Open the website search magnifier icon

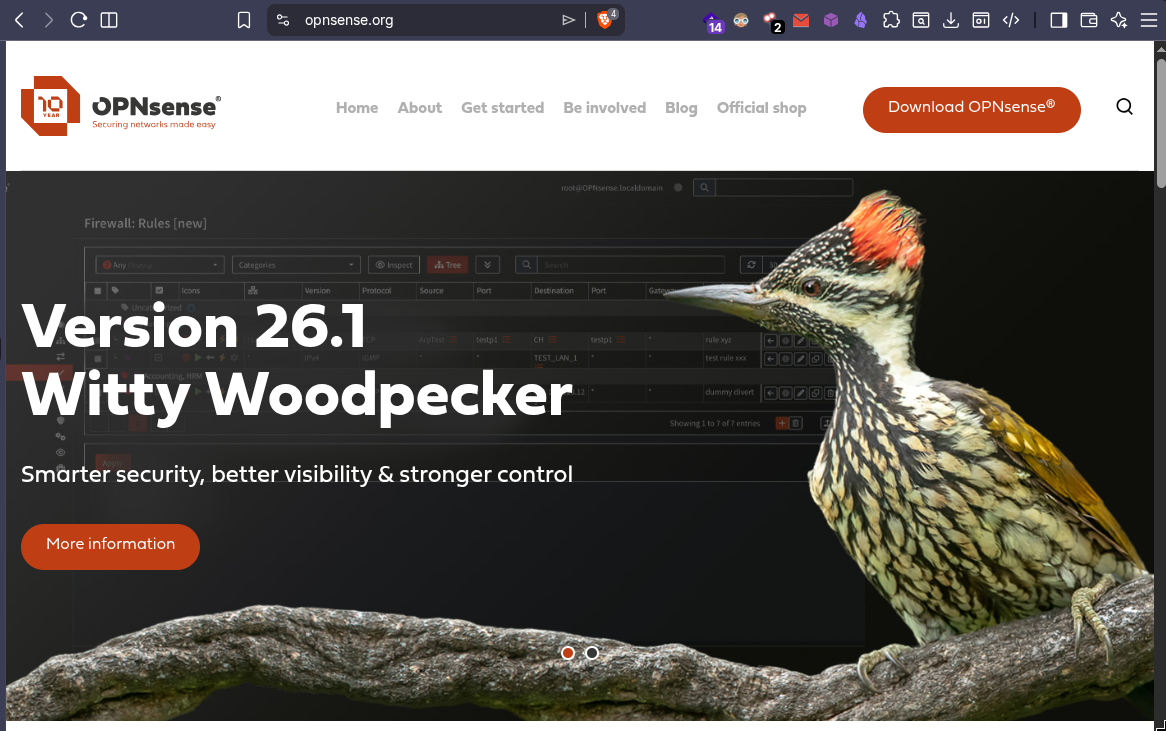[1124, 106]
